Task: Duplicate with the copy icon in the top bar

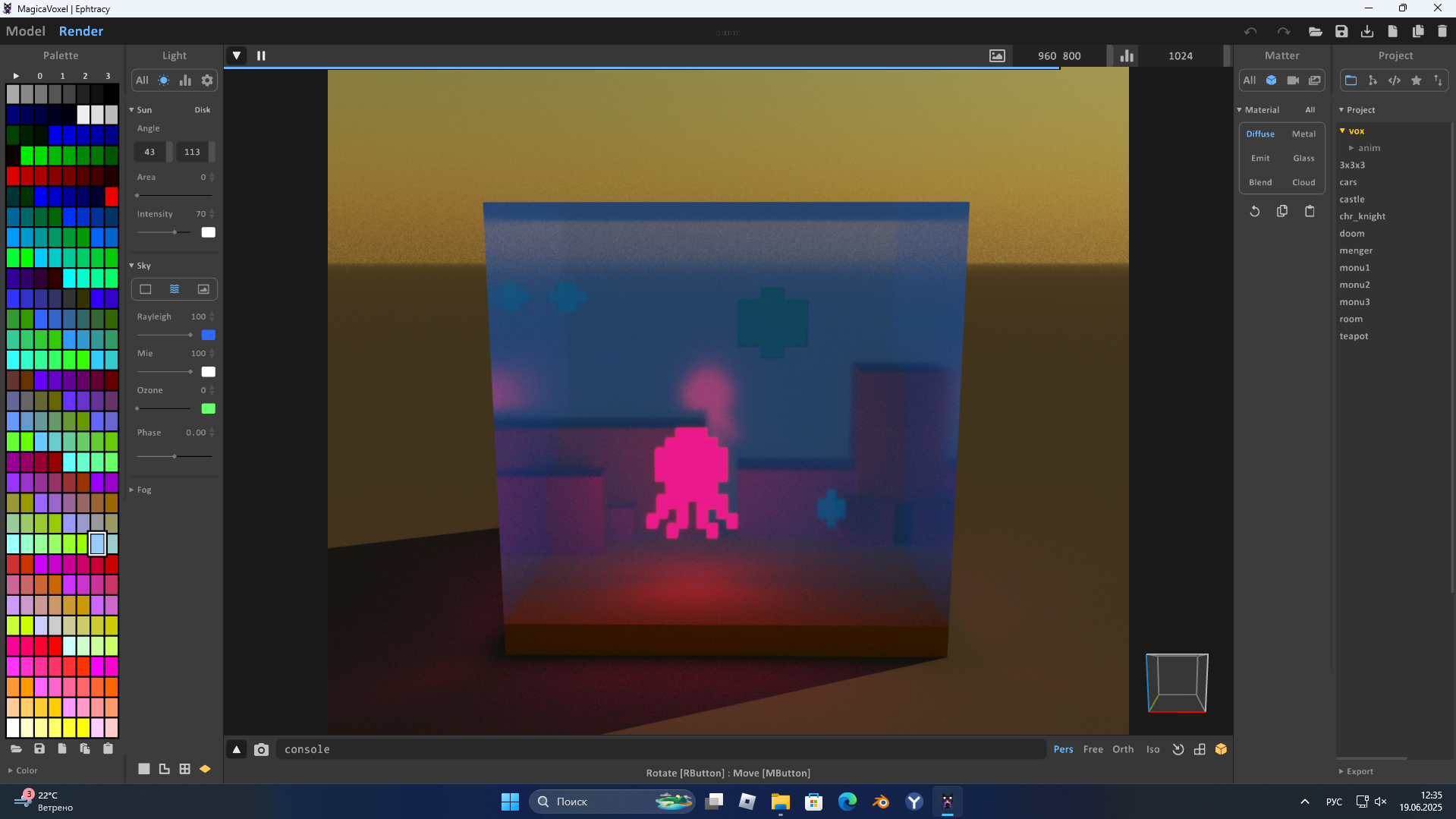Action: [x=1417, y=31]
